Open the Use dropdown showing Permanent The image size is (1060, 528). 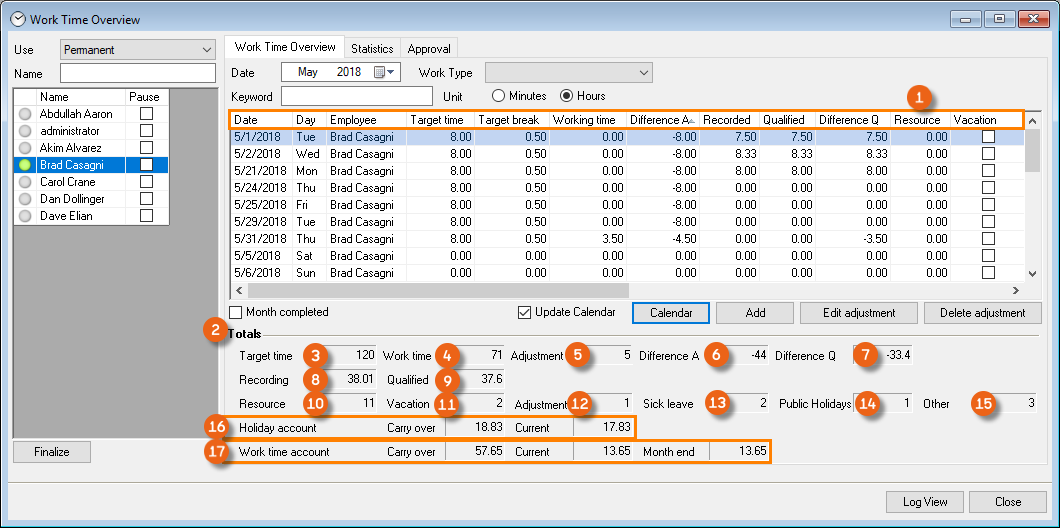coord(207,49)
